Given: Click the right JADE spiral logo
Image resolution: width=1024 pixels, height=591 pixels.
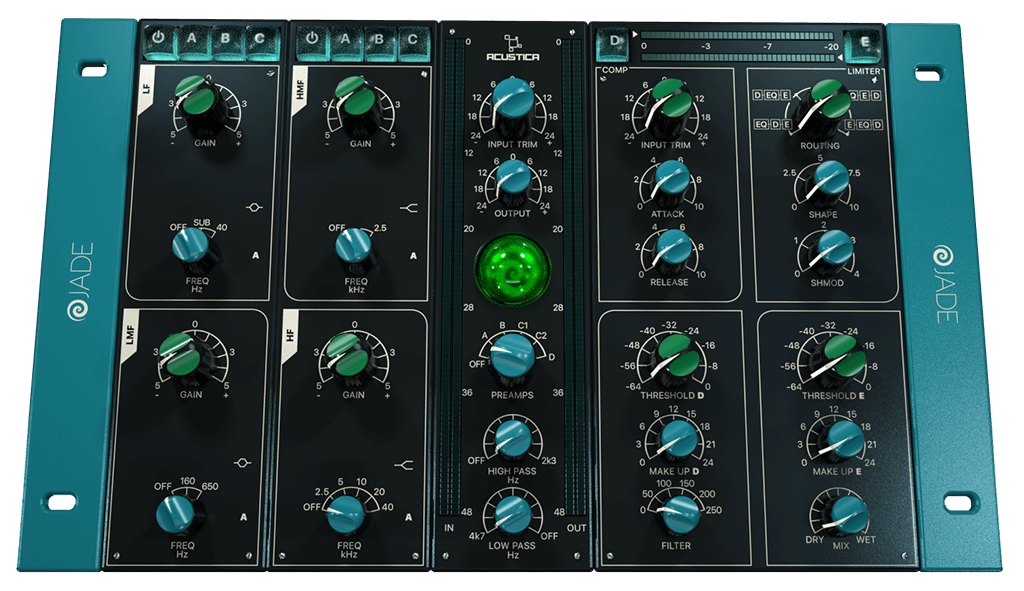Looking at the screenshot, I should [x=942, y=256].
